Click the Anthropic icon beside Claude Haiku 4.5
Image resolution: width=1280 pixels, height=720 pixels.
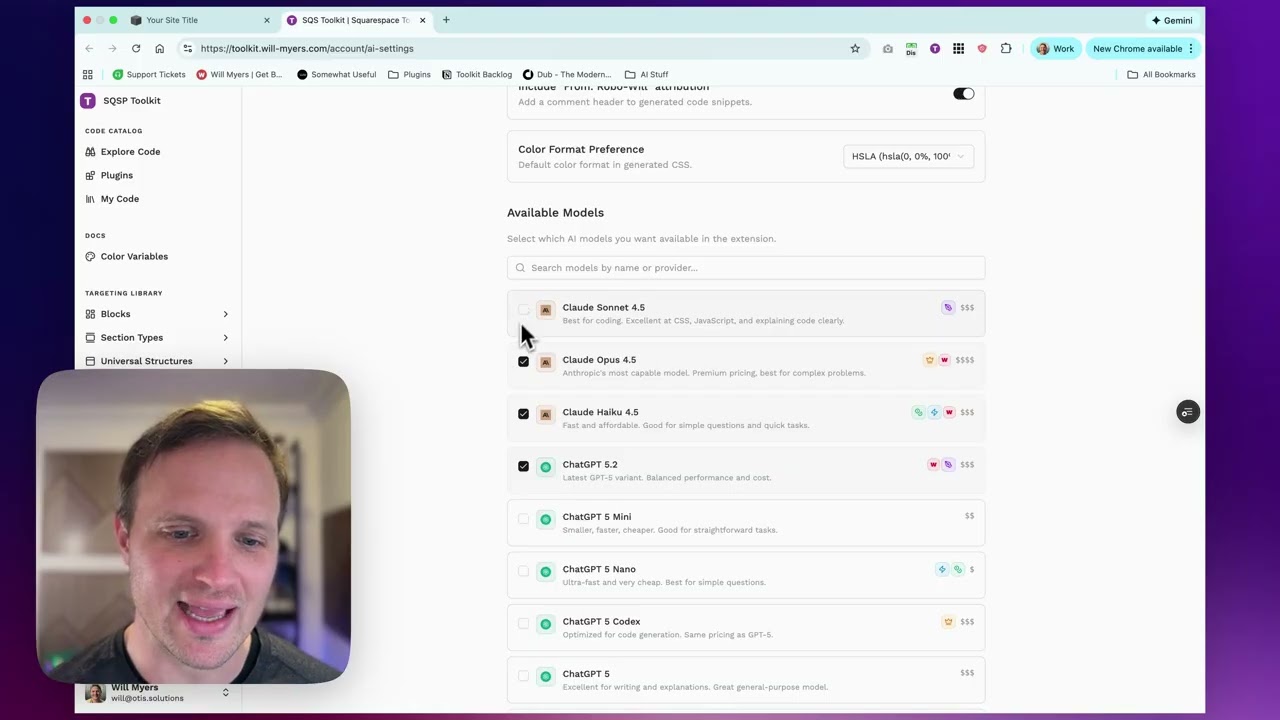(x=545, y=414)
